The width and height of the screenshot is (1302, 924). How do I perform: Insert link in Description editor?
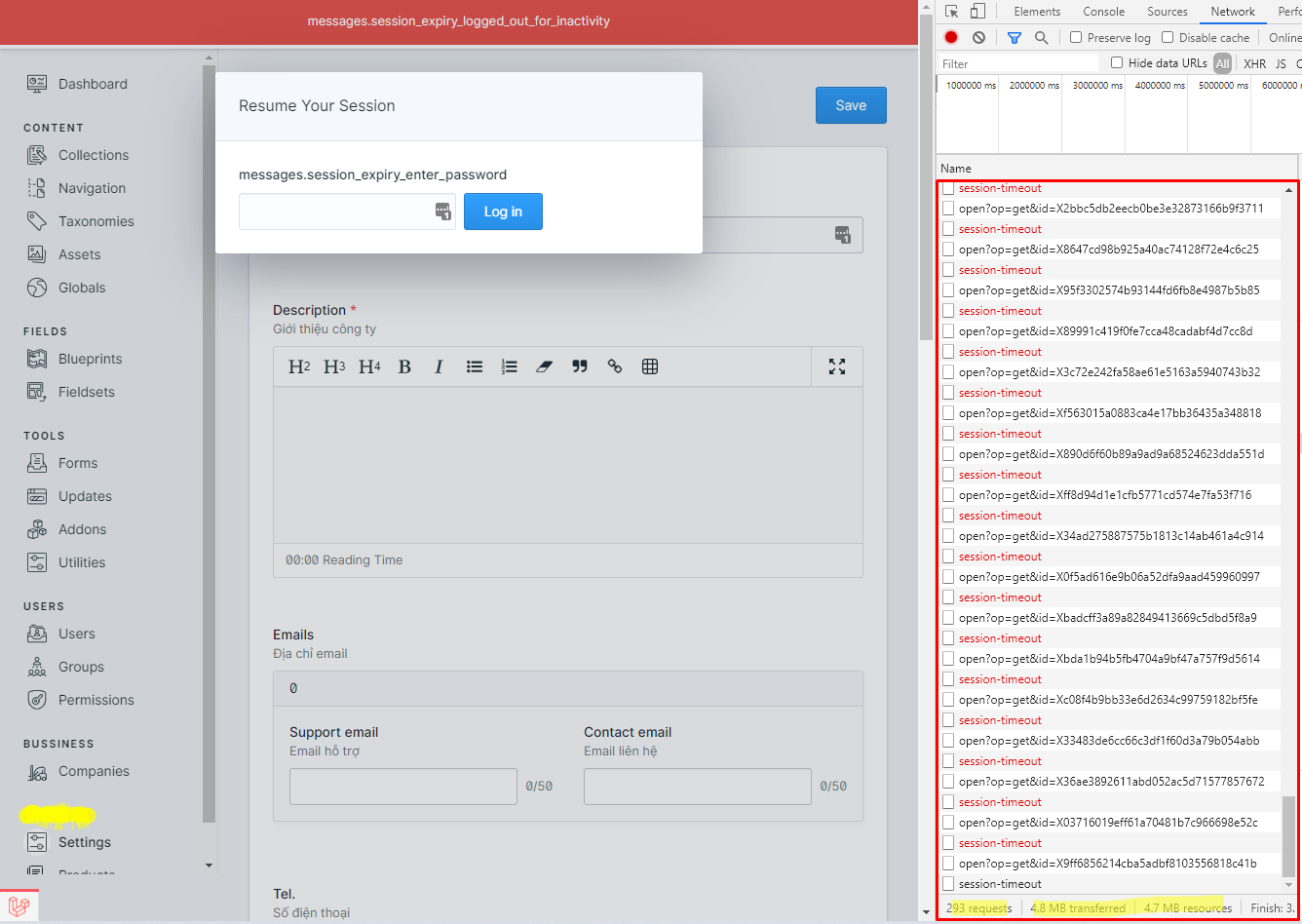pyautogui.click(x=615, y=366)
